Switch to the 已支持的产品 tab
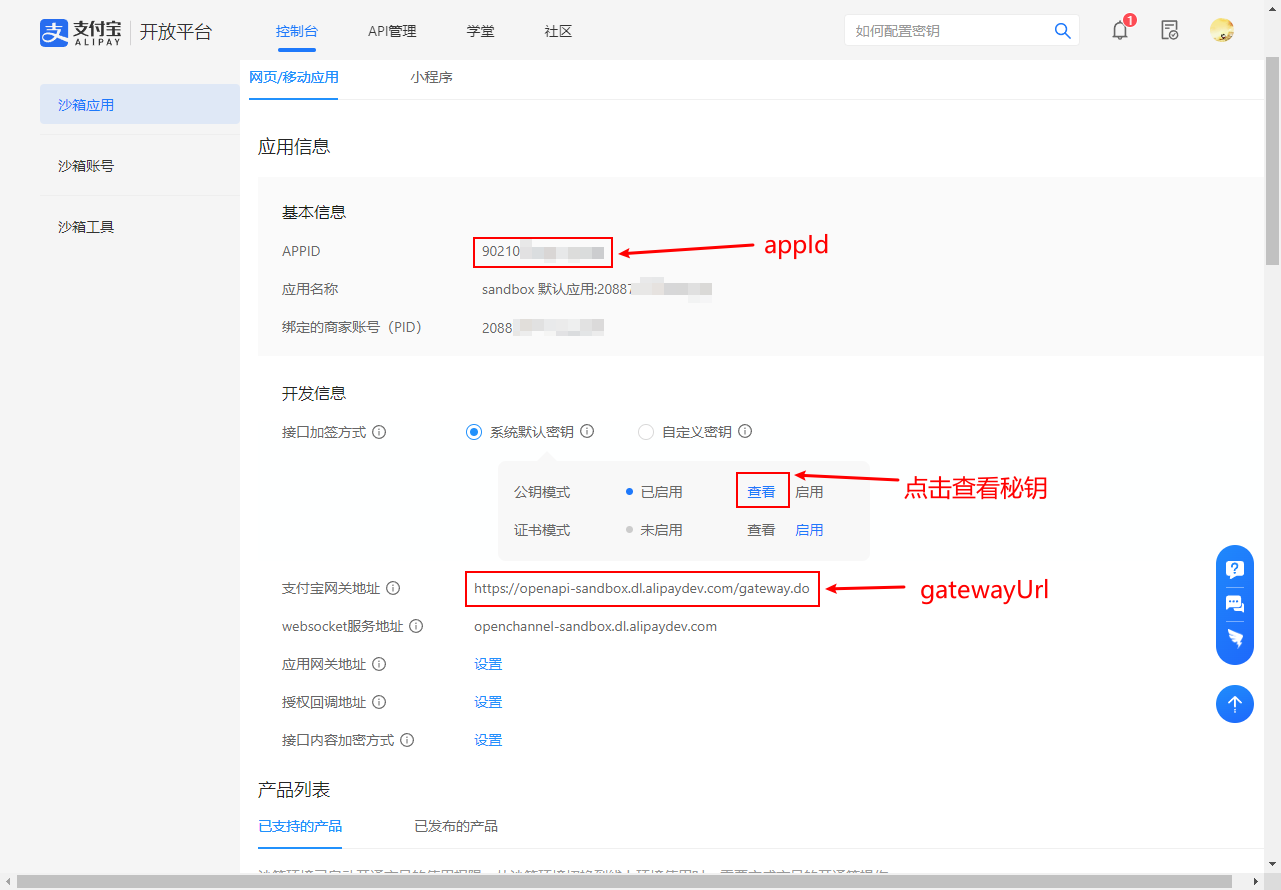 [300, 826]
